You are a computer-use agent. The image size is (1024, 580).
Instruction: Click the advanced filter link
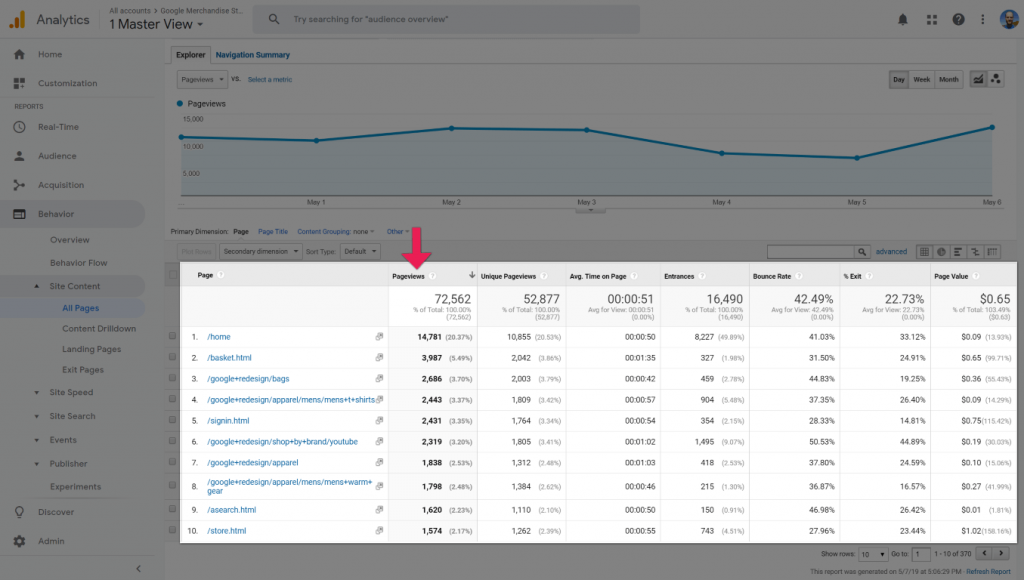coord(890,251)
